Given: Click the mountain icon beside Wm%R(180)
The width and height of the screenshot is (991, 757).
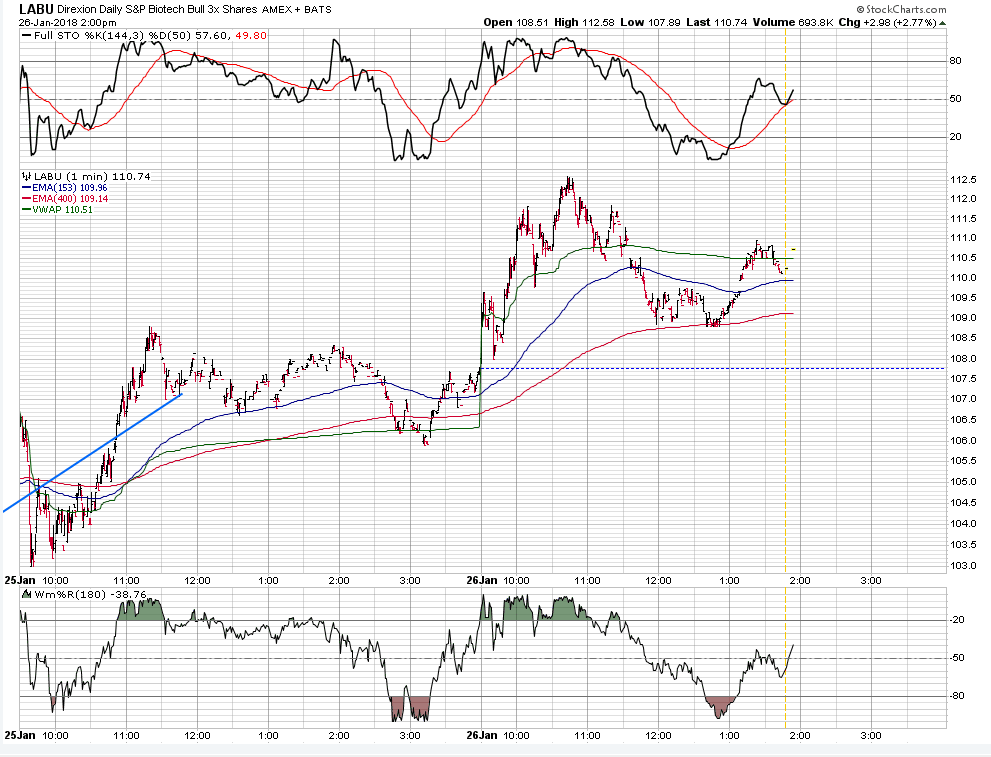Looking at the screenshot, I should tap(27, 595).
